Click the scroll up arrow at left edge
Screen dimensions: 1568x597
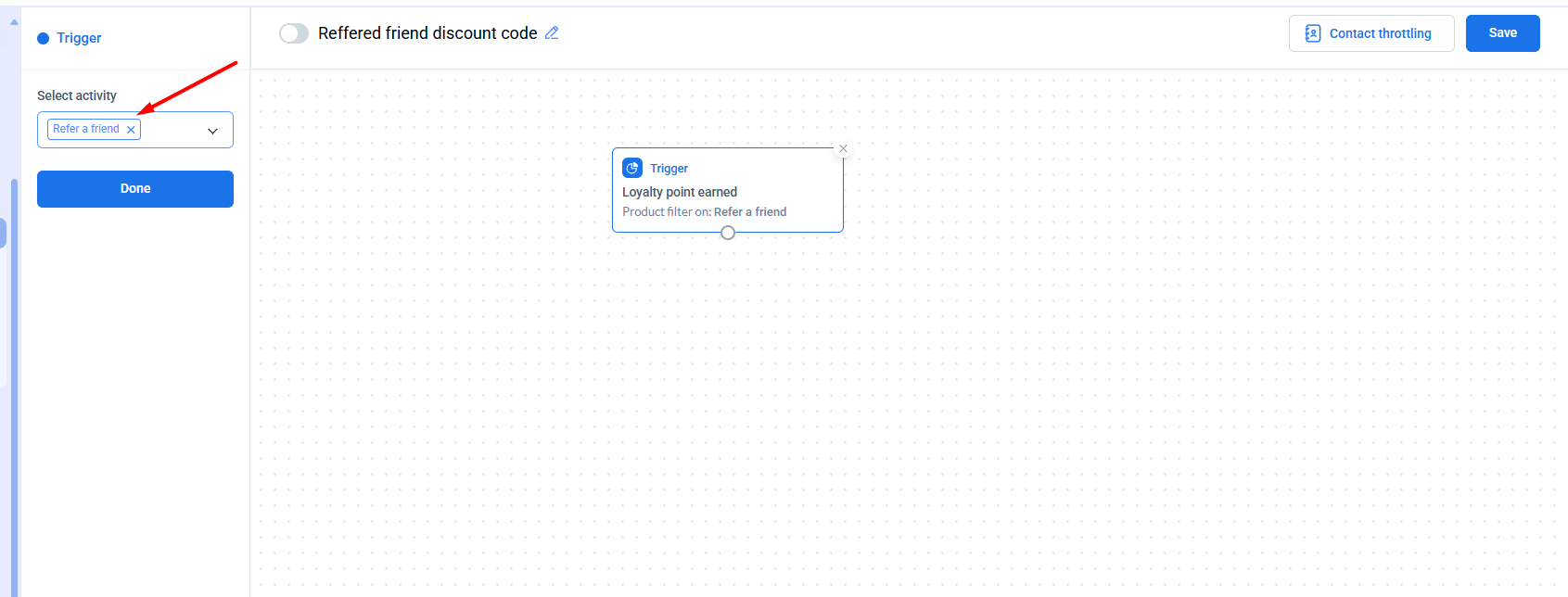(14, 21)
